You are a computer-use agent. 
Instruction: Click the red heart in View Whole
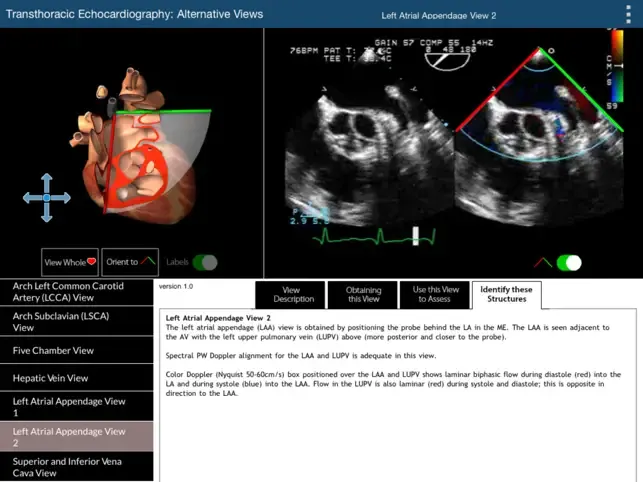click(x=91, y=261)
